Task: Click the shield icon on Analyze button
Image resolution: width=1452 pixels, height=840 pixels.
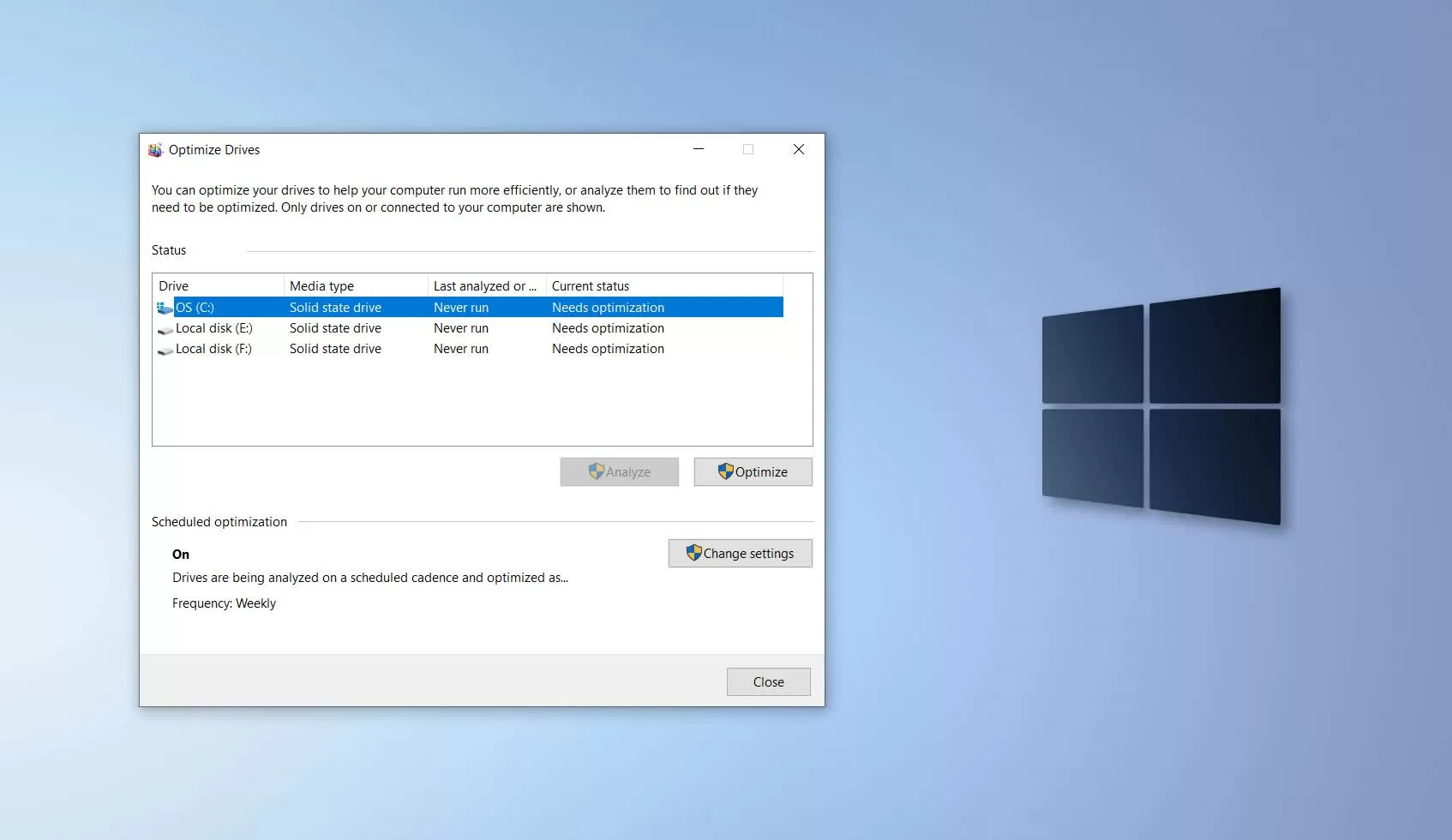Action: (x=596, y=471)
